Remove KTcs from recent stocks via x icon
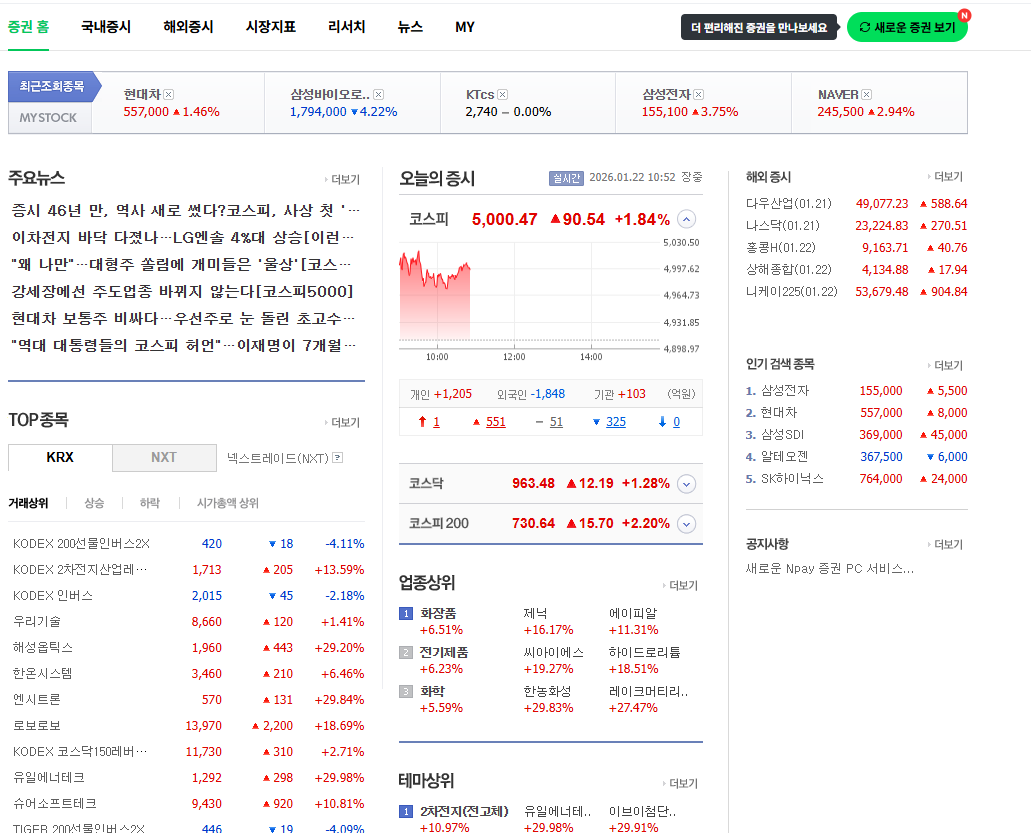The width and height of the screenshot is (1031, 833). tap(503, 95)
